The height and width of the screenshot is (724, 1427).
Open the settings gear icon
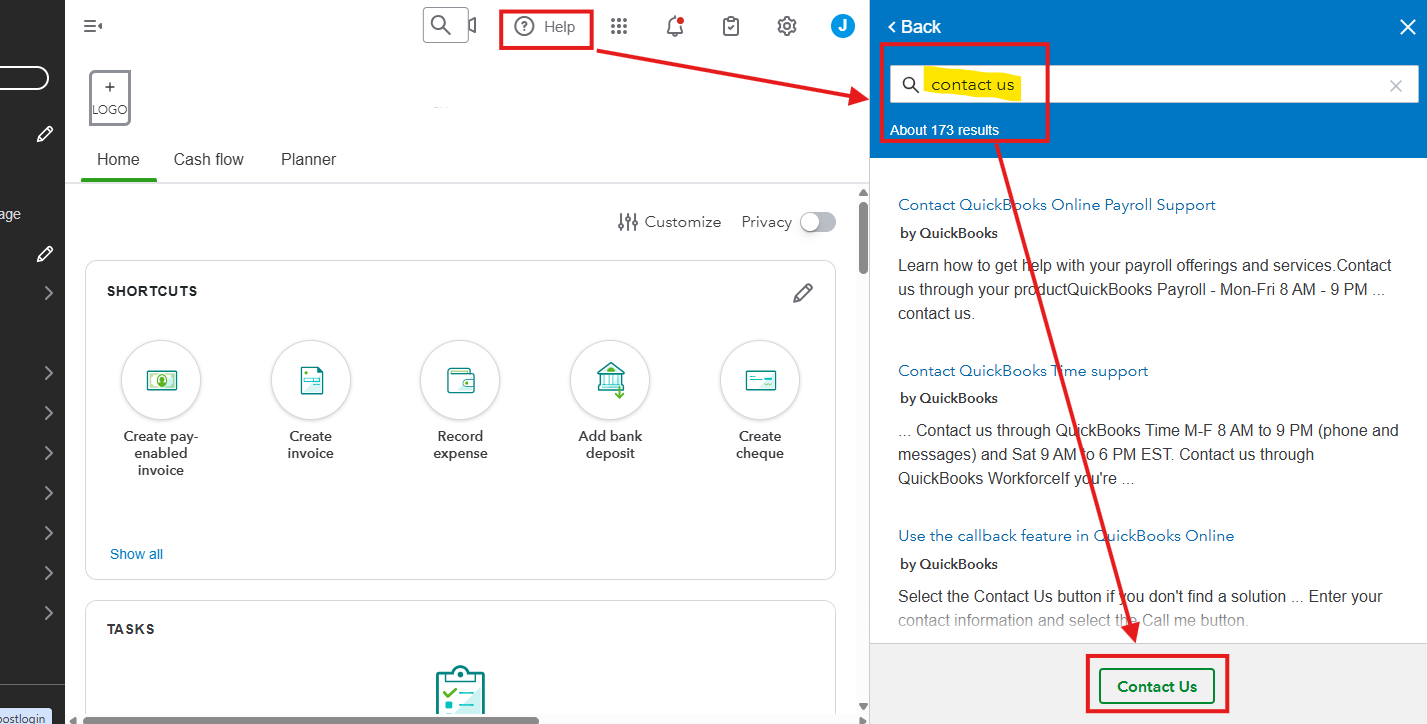click(787, 27)
